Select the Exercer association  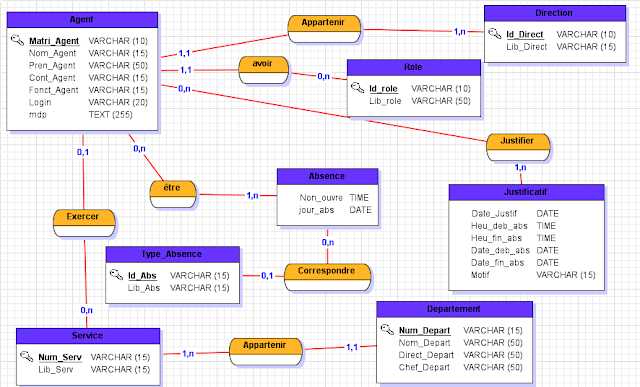coord(84,223)
